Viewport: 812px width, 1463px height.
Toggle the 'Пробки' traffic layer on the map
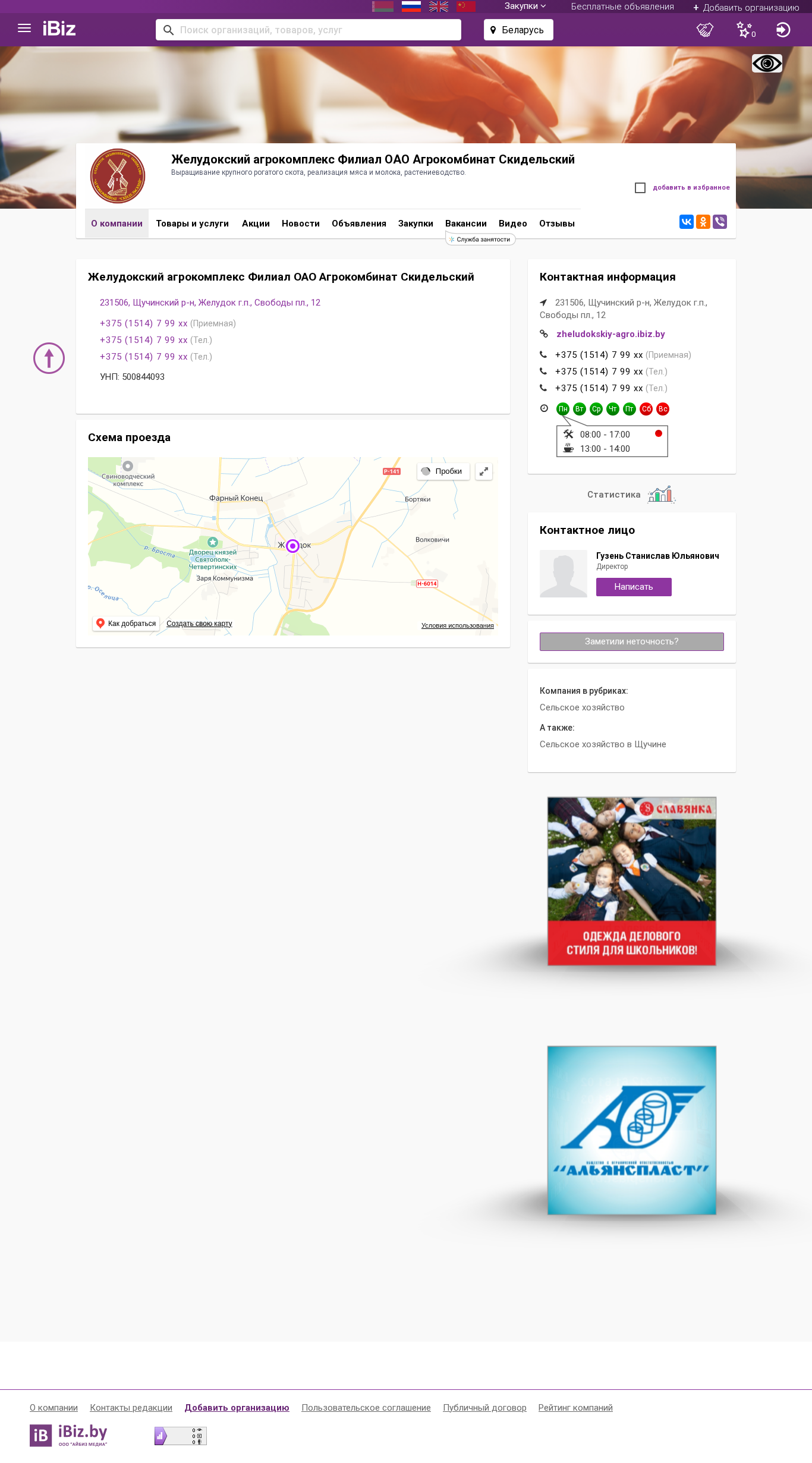[x=443, y=471]
